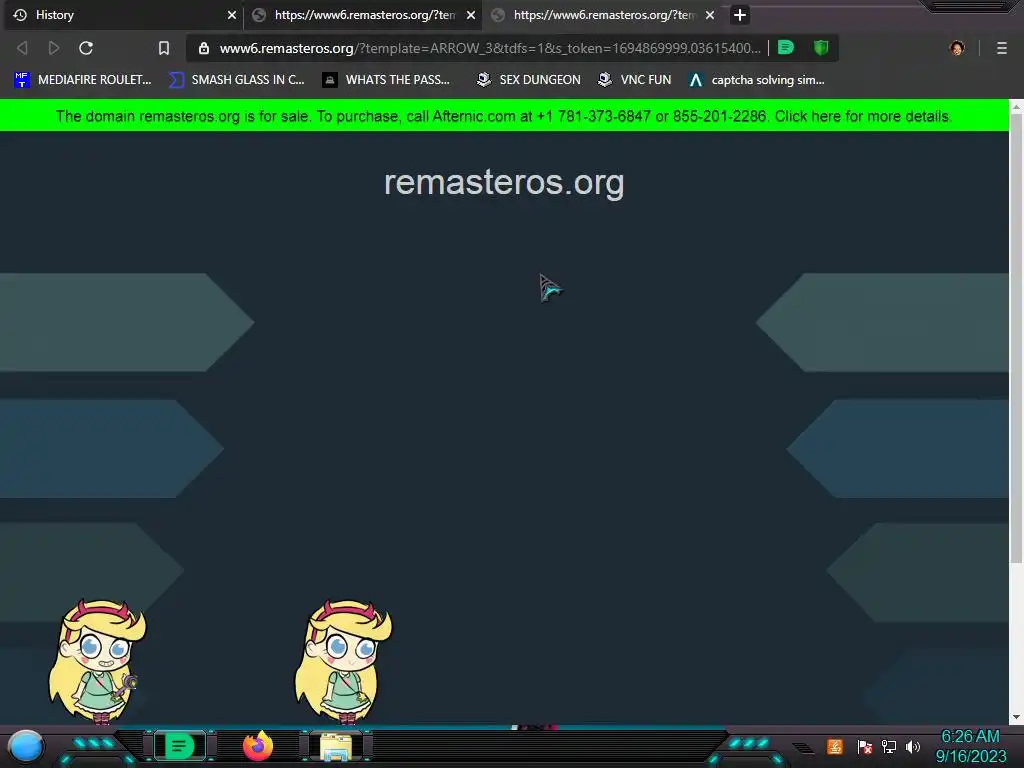
Task: Open File Explorer from the taskbar
Action: (x=336, y=746)
